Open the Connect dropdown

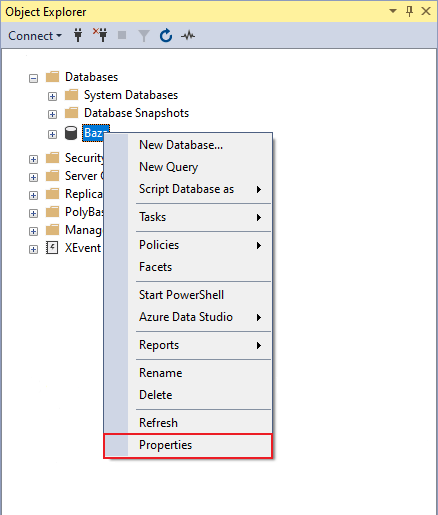click(x=35, y=36)
